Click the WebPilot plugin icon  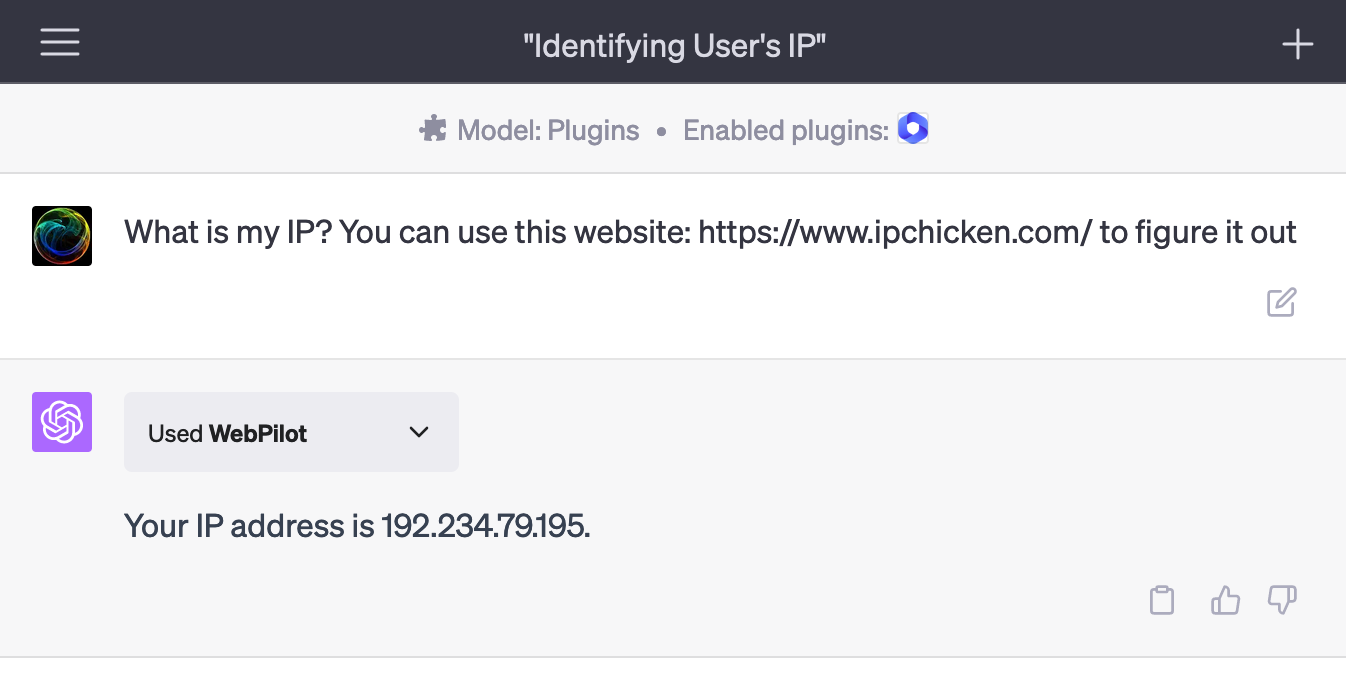(x=912, y=128)
